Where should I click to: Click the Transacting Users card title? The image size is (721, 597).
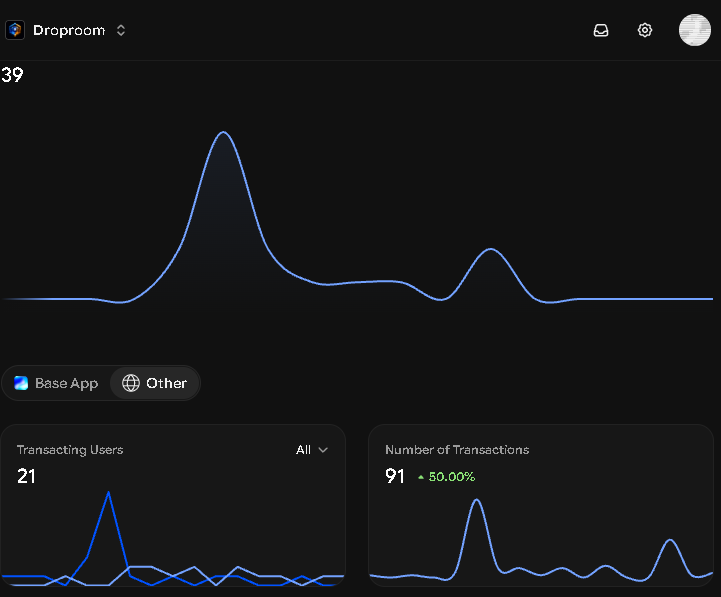click(70, 450)
